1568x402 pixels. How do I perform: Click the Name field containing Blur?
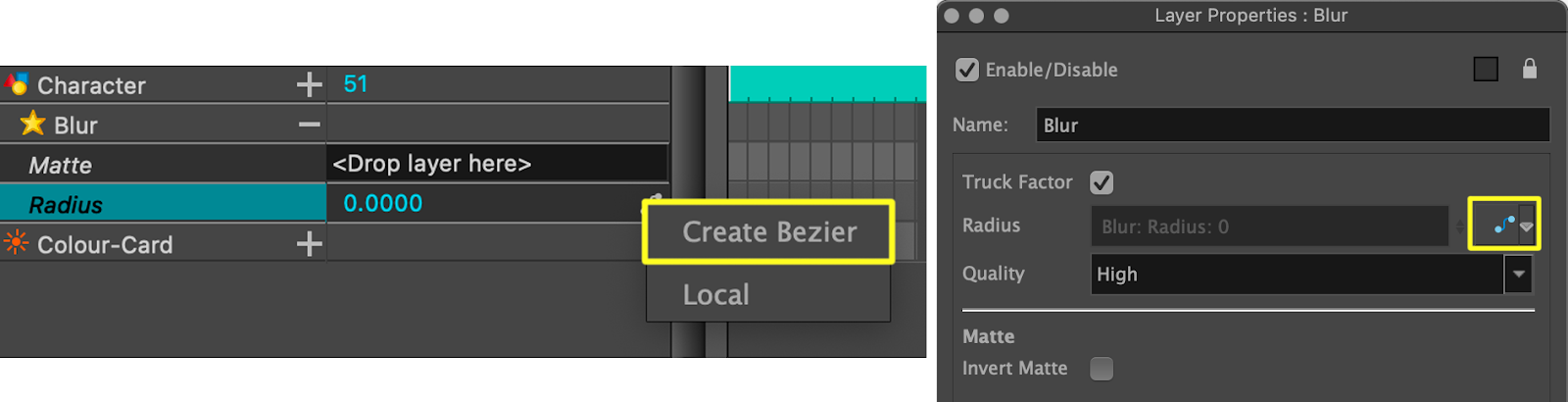[1292, 126]
